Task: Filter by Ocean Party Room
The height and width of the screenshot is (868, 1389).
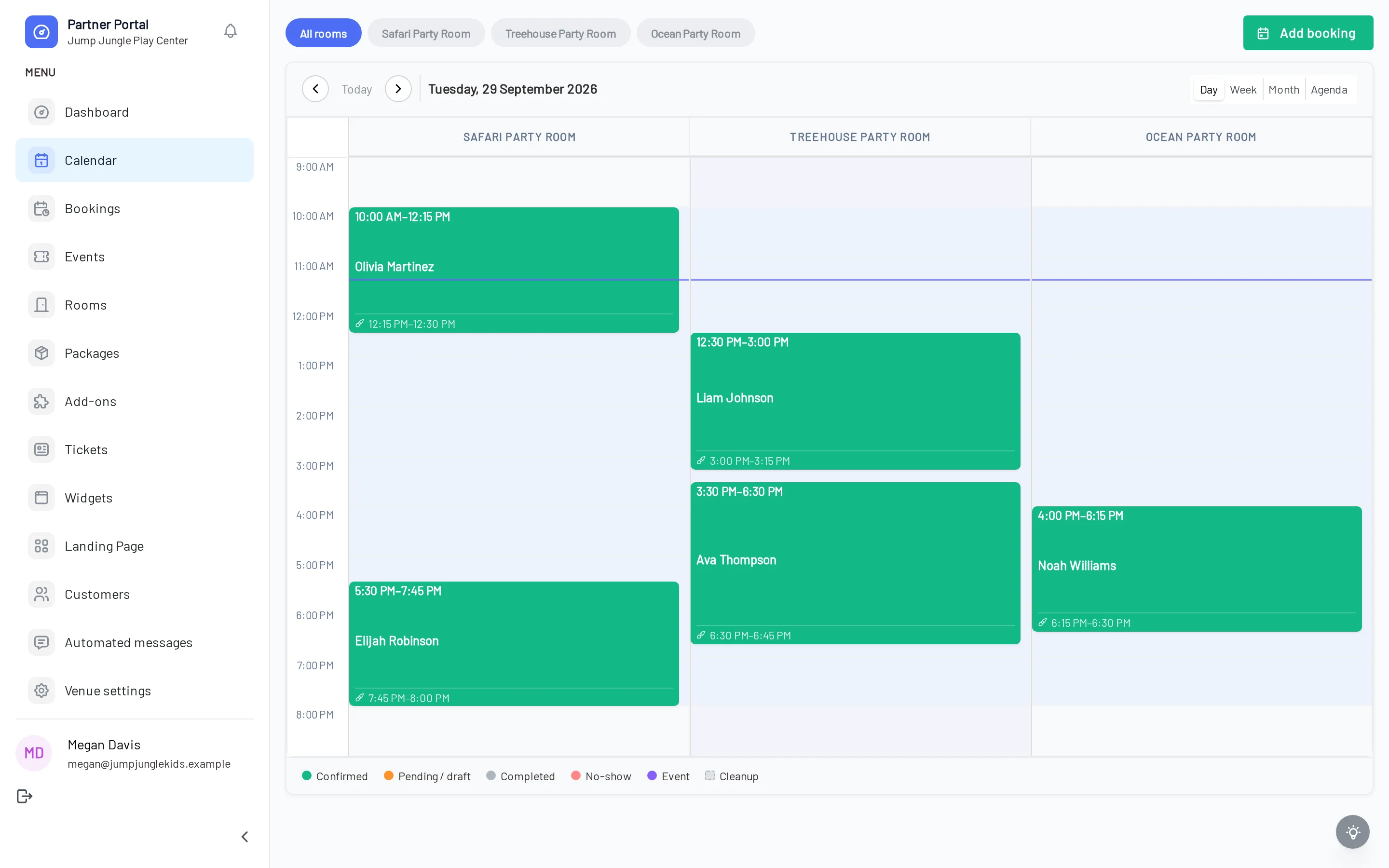Action: [695, 33]
